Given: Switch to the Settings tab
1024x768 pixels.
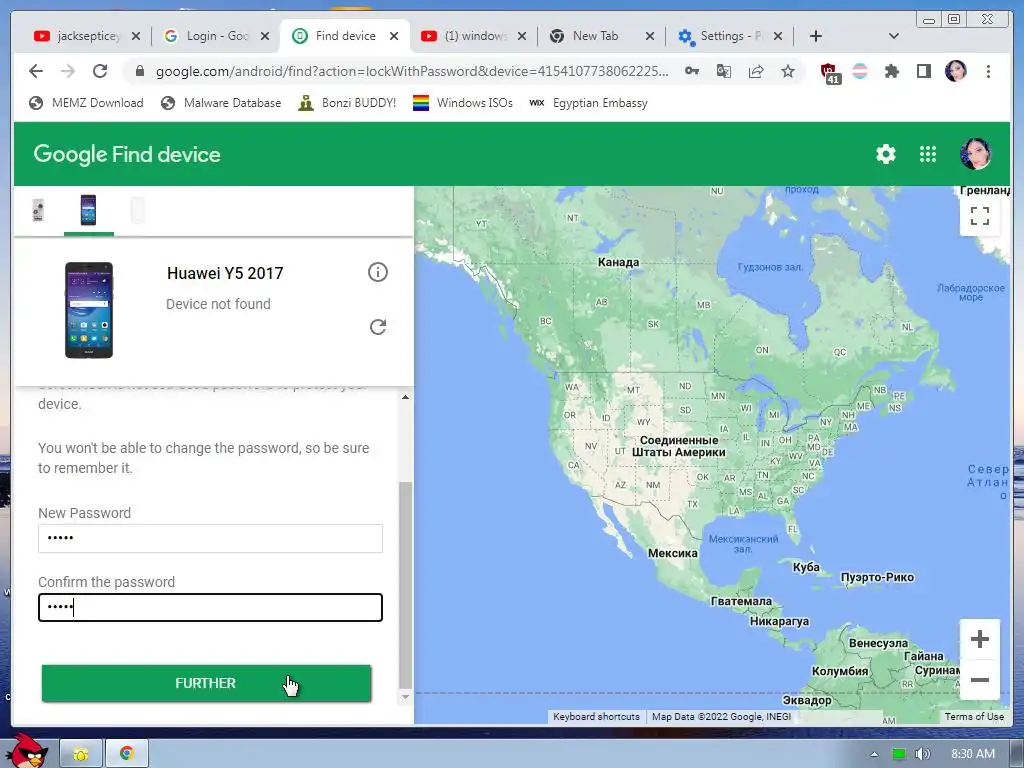Looking at the screenshot, I should tap(730, 36).
